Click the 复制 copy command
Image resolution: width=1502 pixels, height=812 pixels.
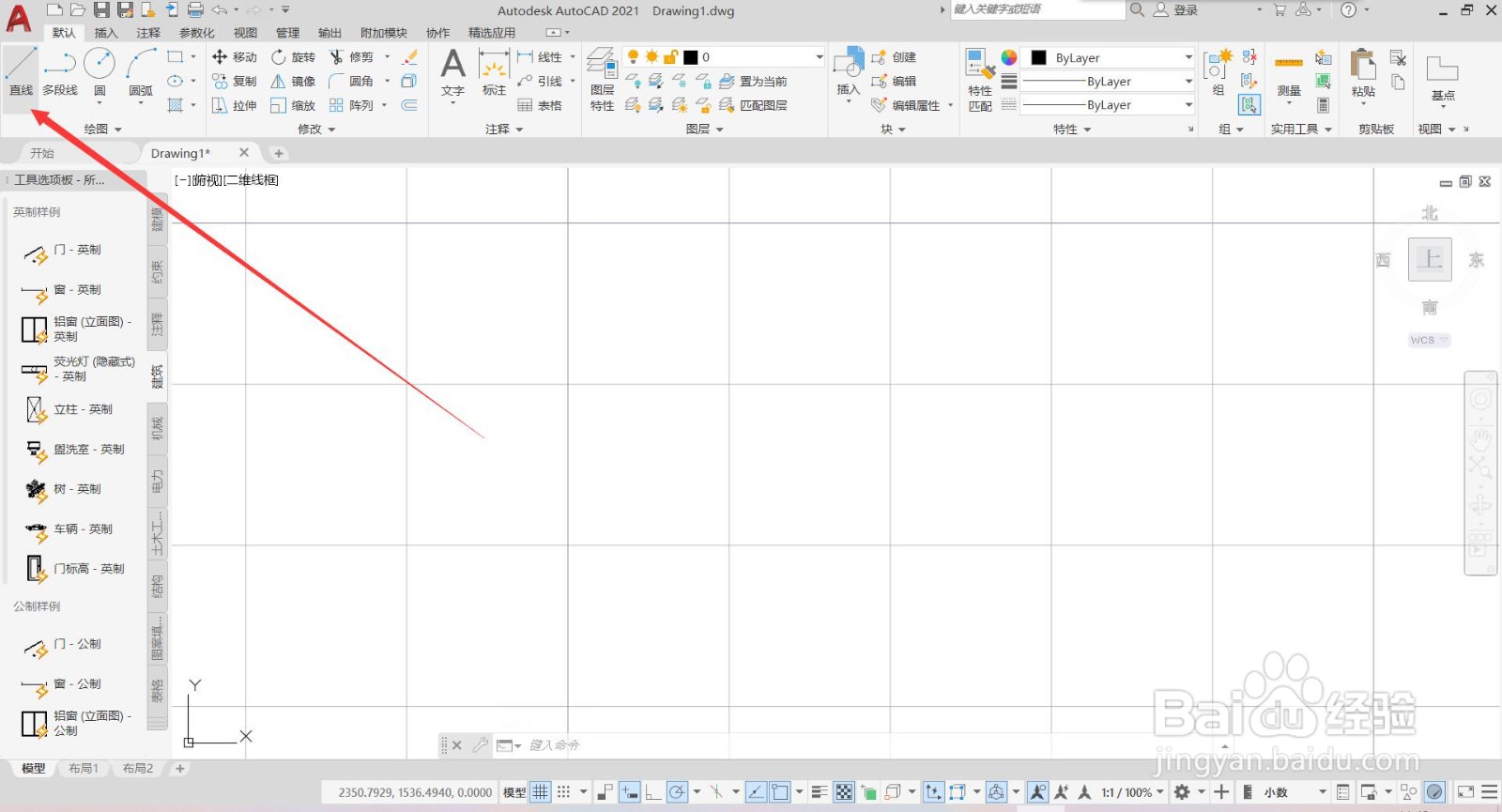pos(235,82)
